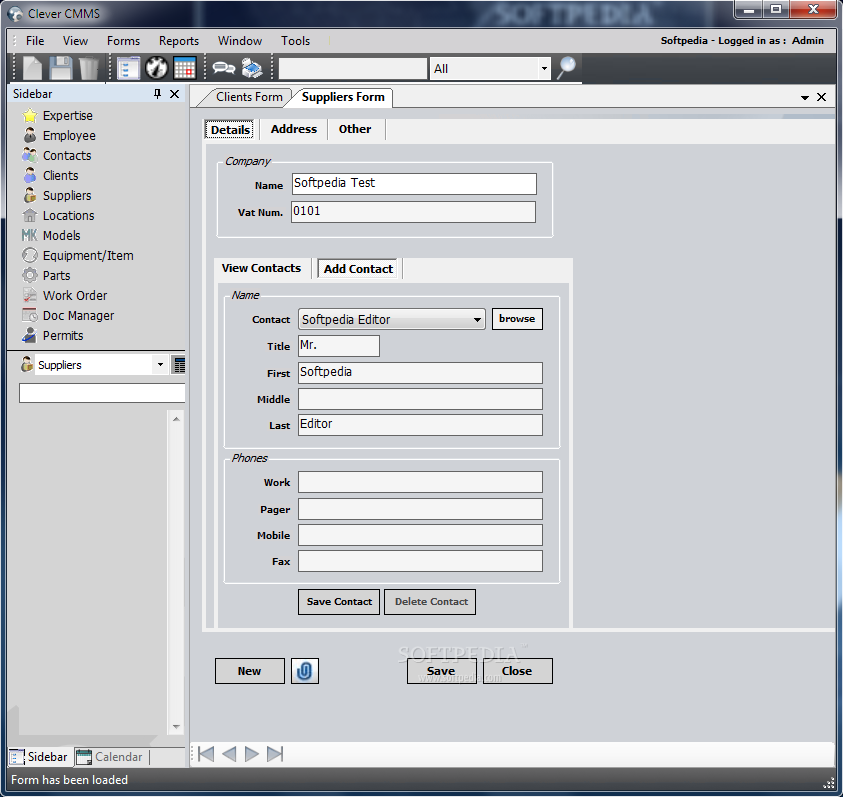The image size is (843, 797).
Task: Open the Suppliers dropdown in the sidebar
Action: pos(160,365)
